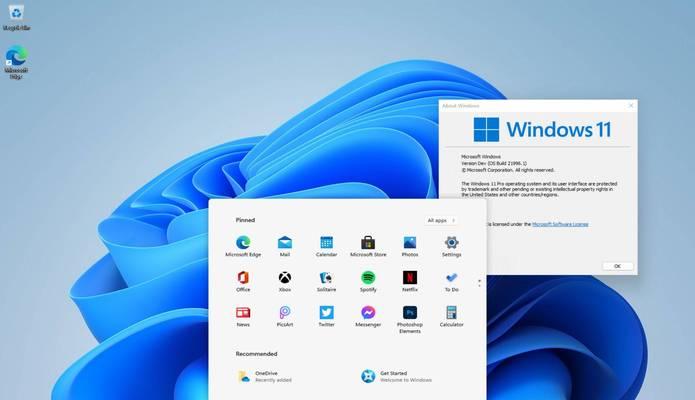Launch Netflix
This screenshot has height=400, width=695.
(410, 281)
